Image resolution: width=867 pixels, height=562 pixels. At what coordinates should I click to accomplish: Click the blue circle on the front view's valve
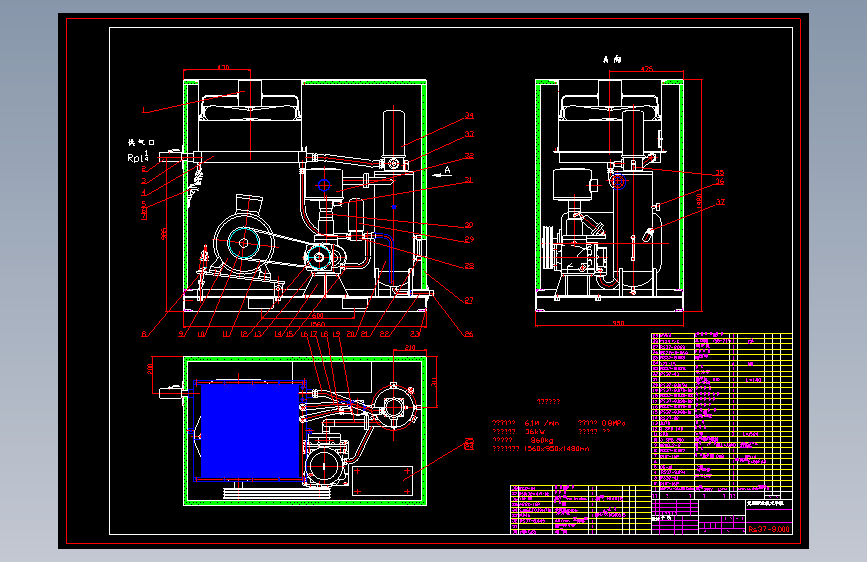tap(324, 185)
